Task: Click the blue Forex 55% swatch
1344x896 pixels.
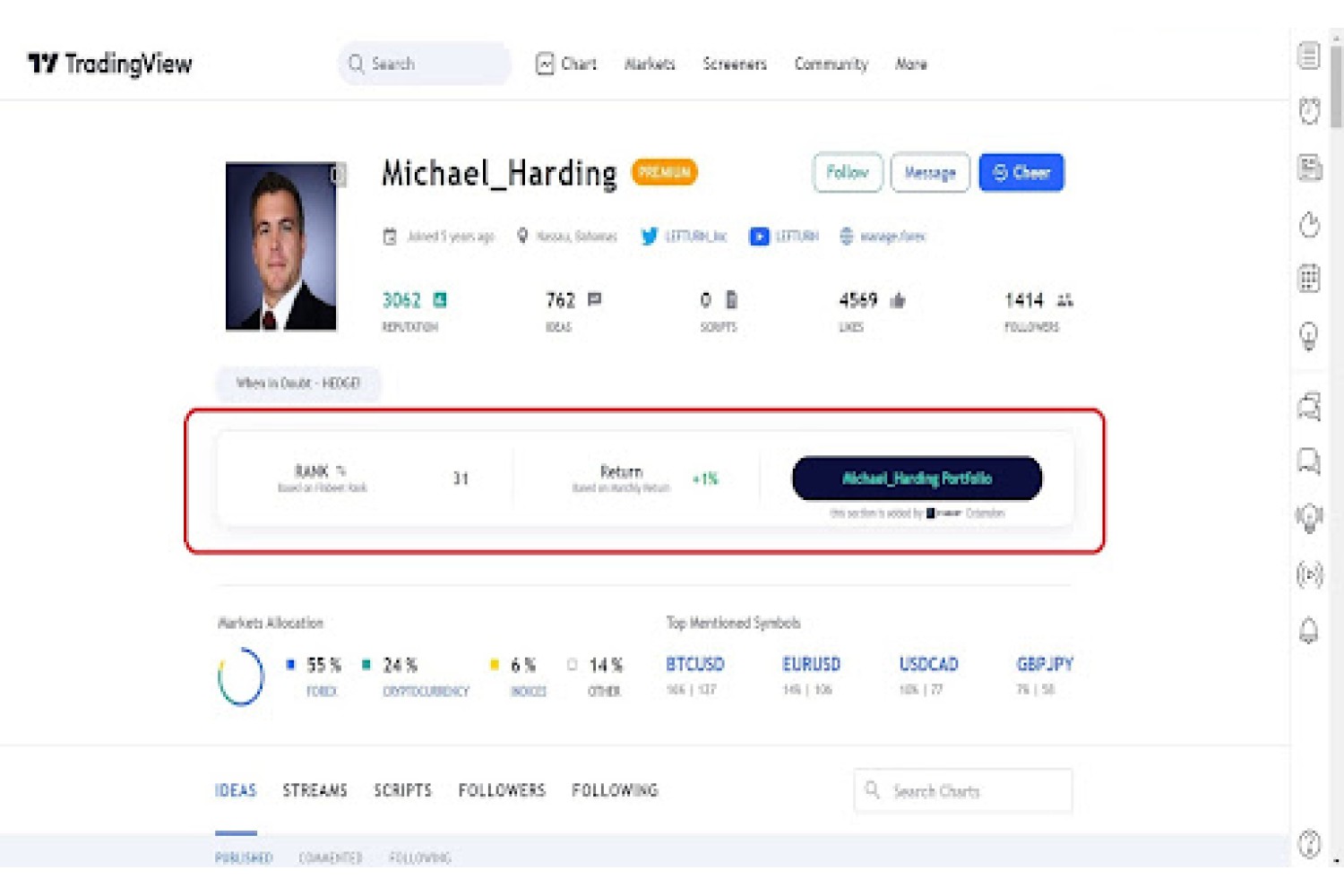Action: point(290,664)
